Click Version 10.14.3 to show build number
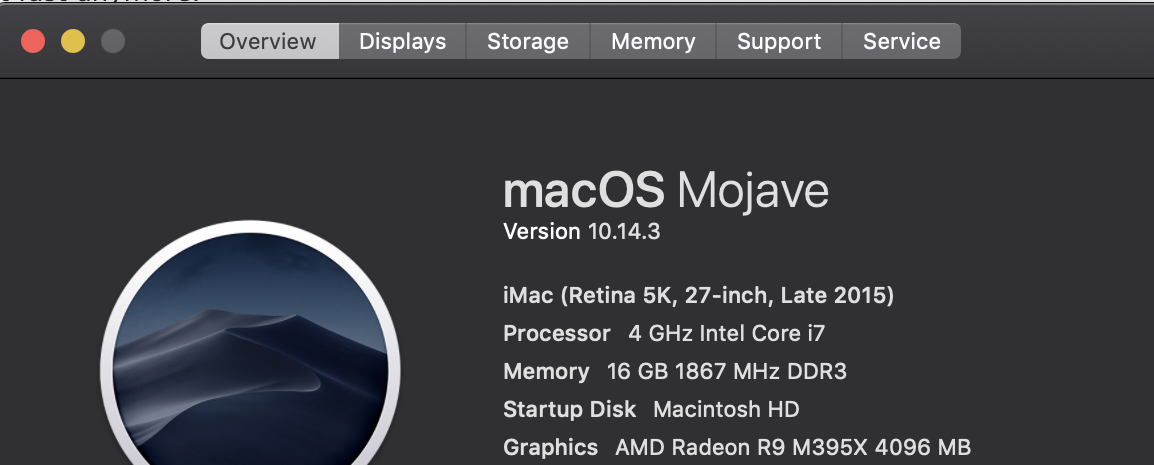The image size is (1154, 465). click(581, 232)
